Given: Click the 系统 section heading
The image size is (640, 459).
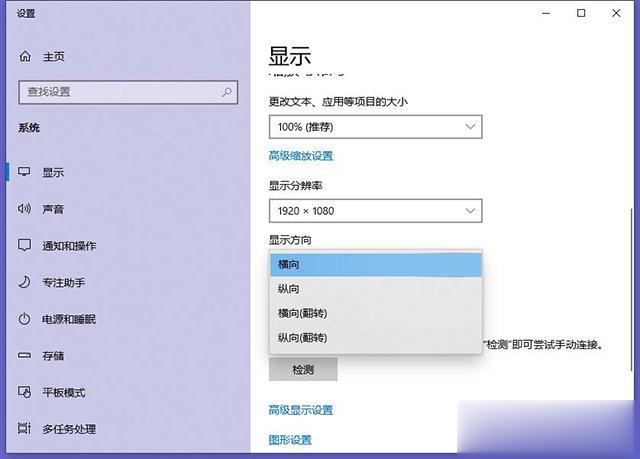Looking at the screenshot, I should pos(29,128).
